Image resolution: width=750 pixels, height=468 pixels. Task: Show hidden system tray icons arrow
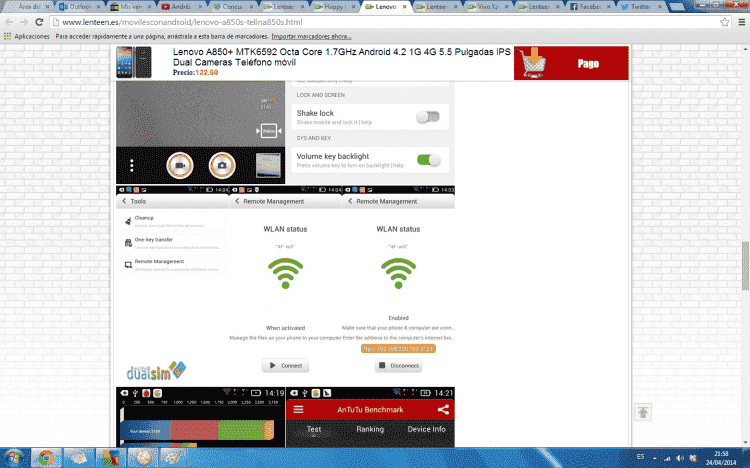pos(655,458)
